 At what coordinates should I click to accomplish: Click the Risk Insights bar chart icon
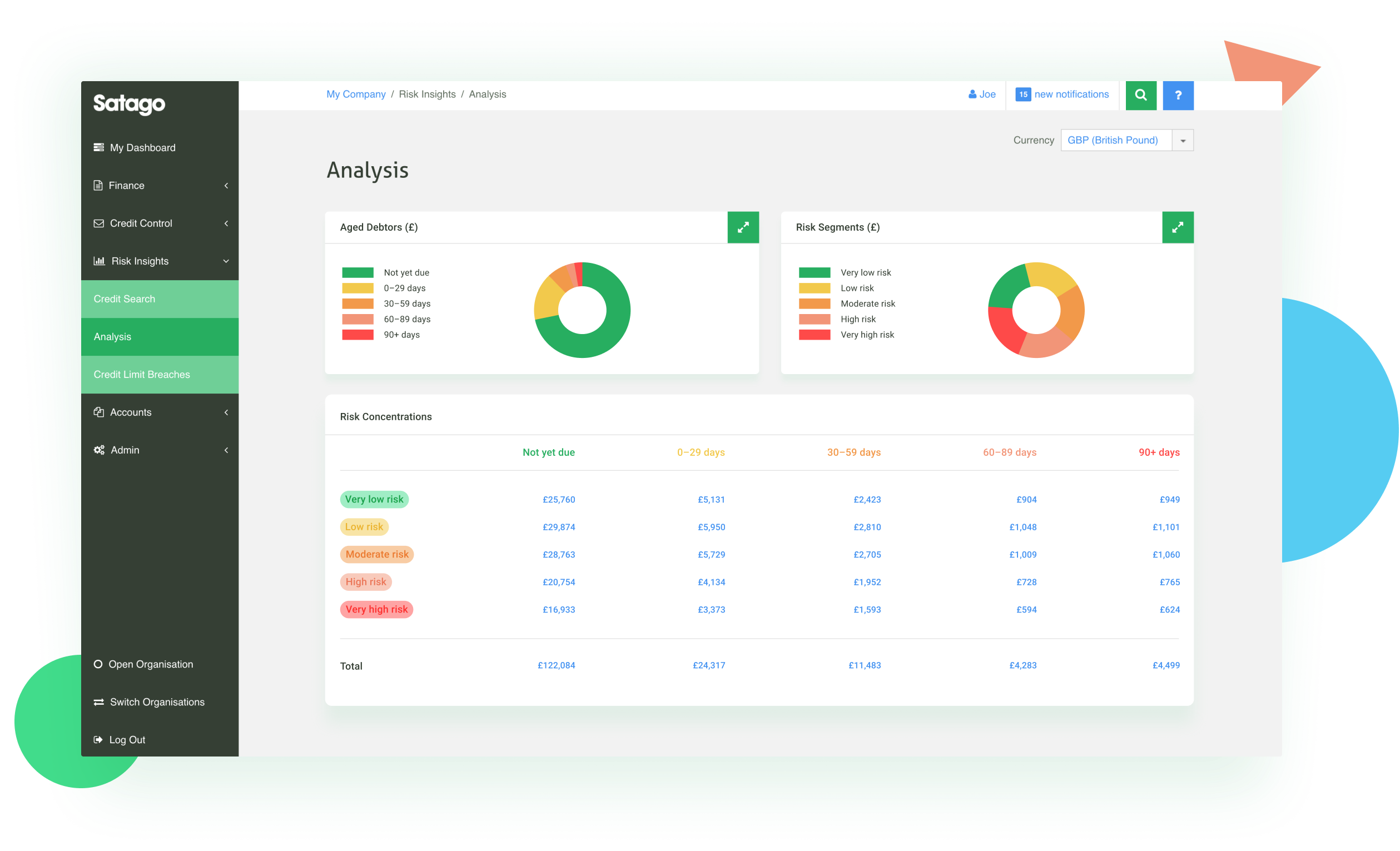pos(100,261)
